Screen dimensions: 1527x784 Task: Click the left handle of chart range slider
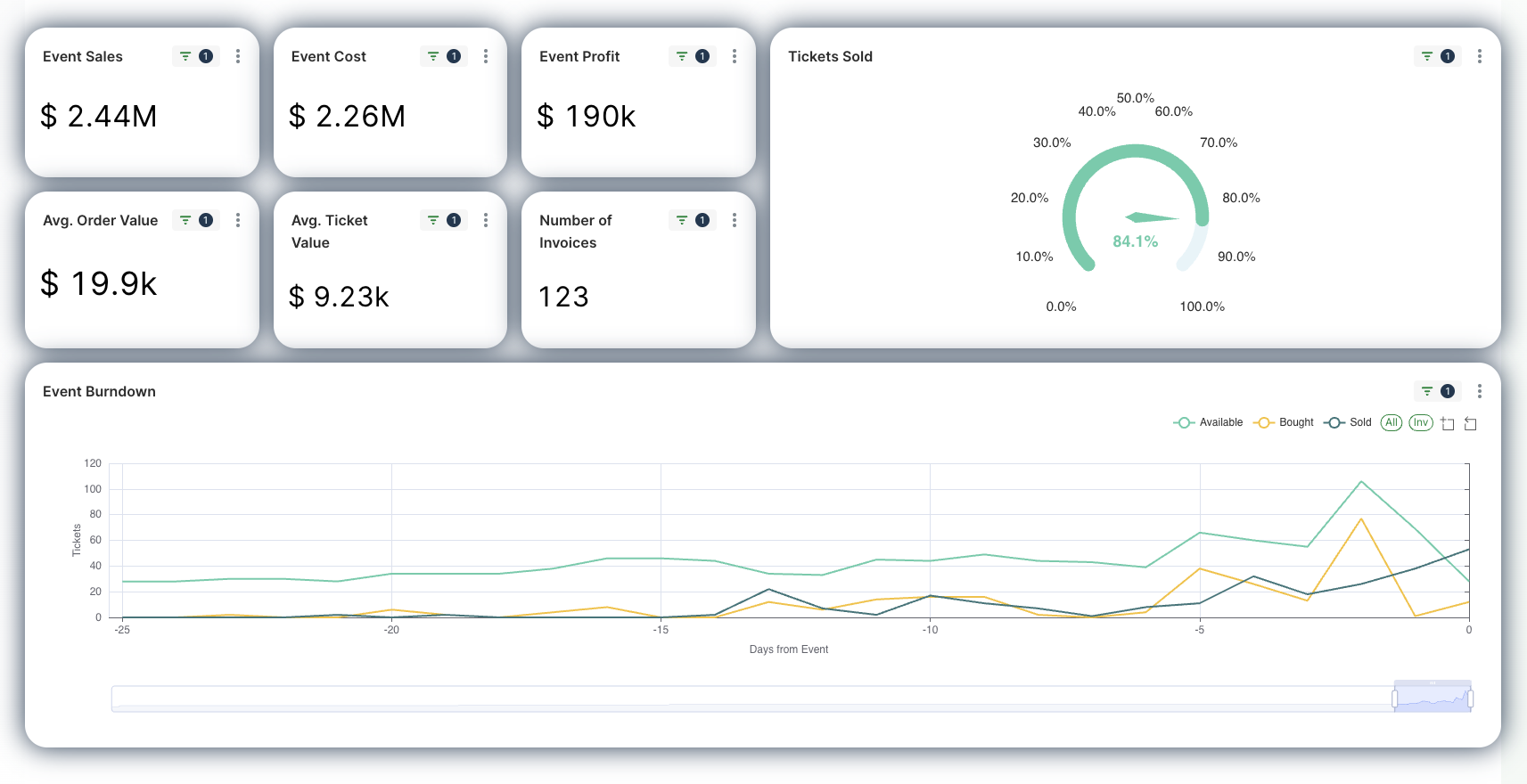click(1395, 699)
